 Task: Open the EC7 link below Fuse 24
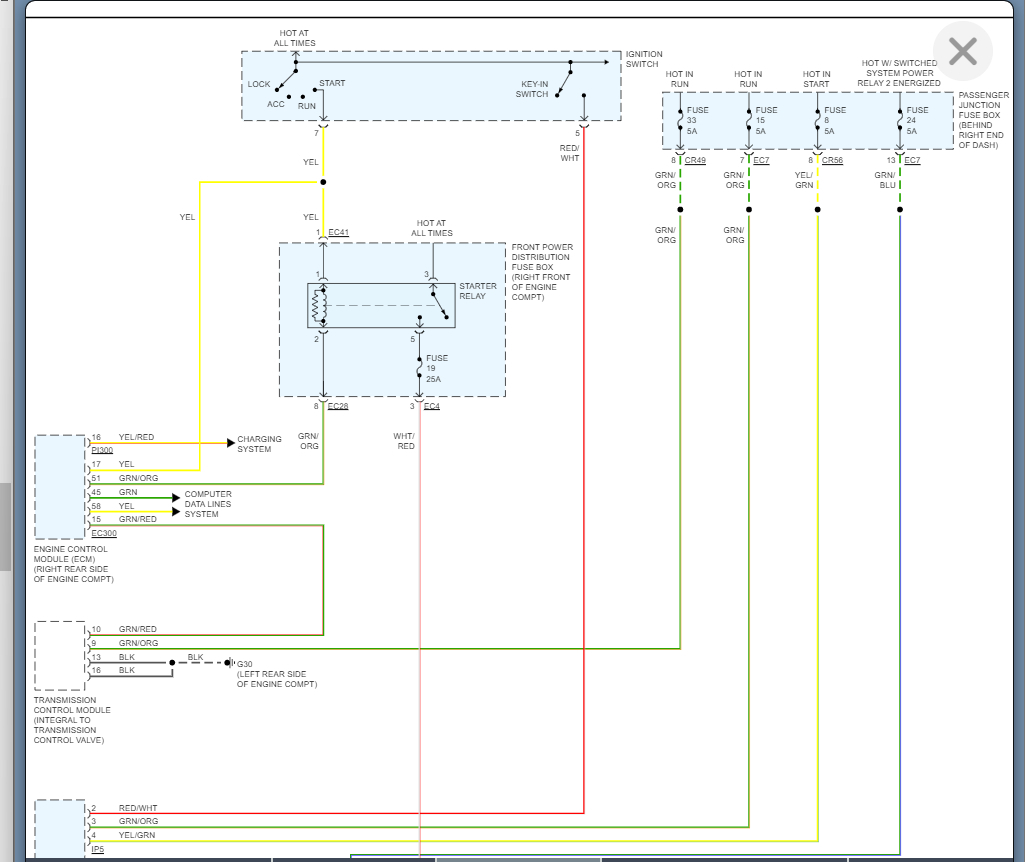(912, 160)
